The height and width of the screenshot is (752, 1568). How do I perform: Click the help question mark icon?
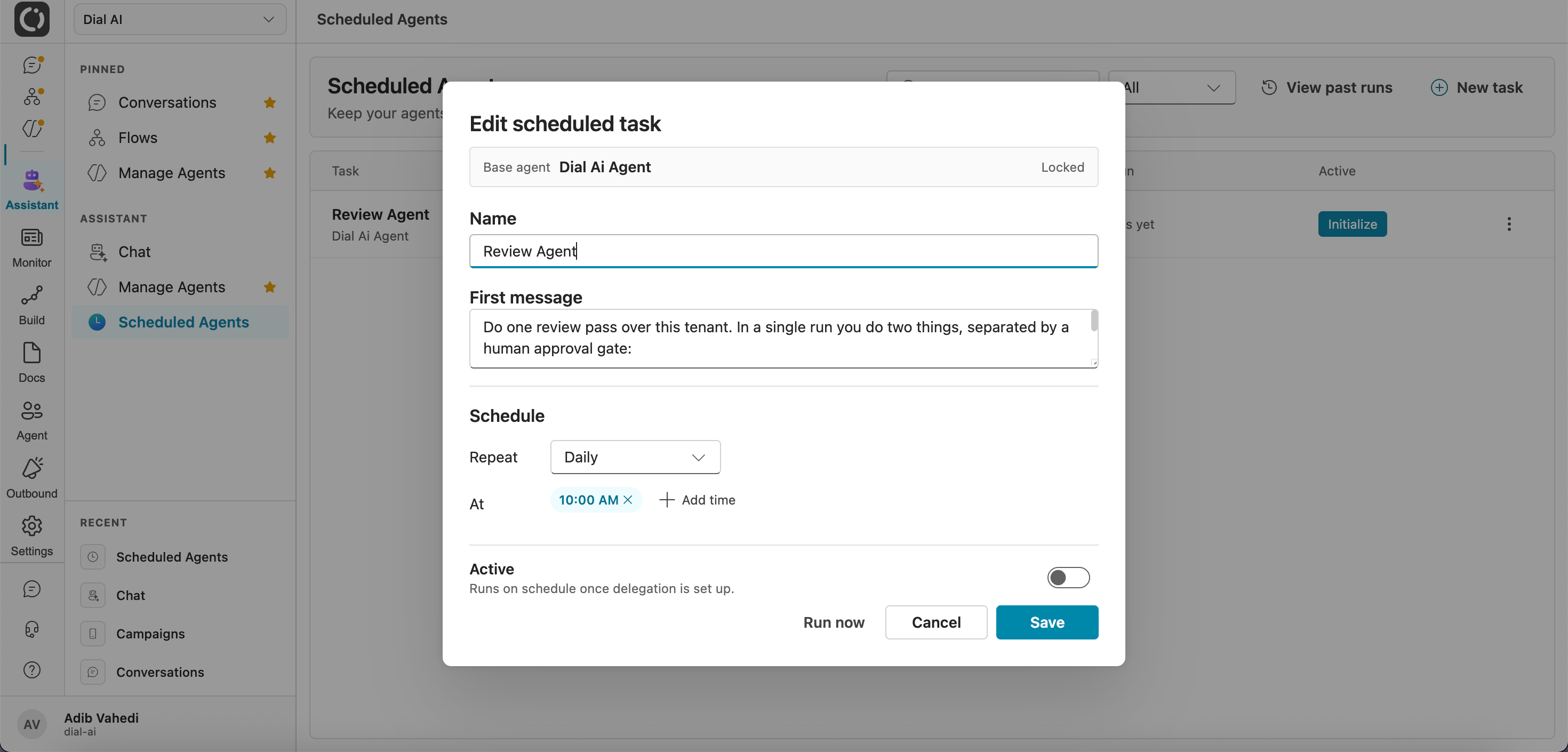pos(31,670)
